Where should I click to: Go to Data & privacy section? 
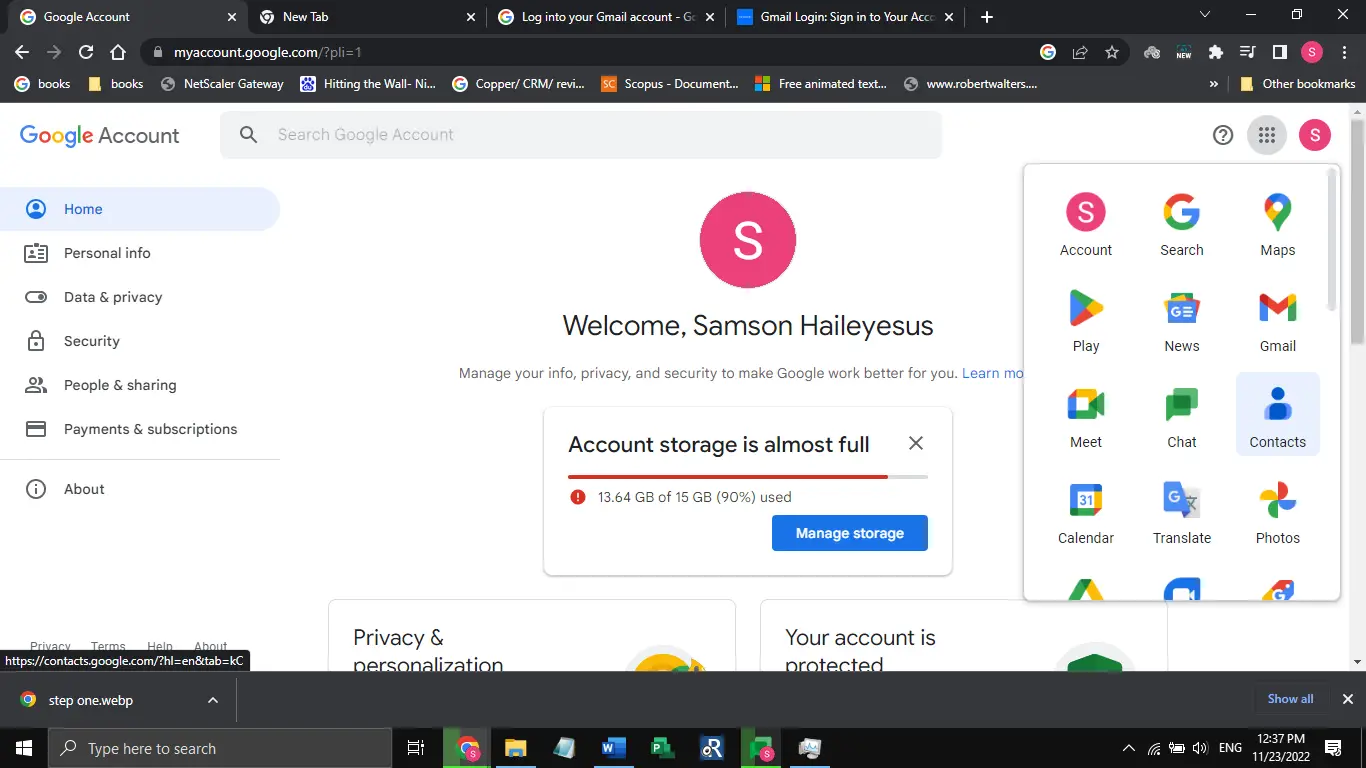[x=140, y=297]
